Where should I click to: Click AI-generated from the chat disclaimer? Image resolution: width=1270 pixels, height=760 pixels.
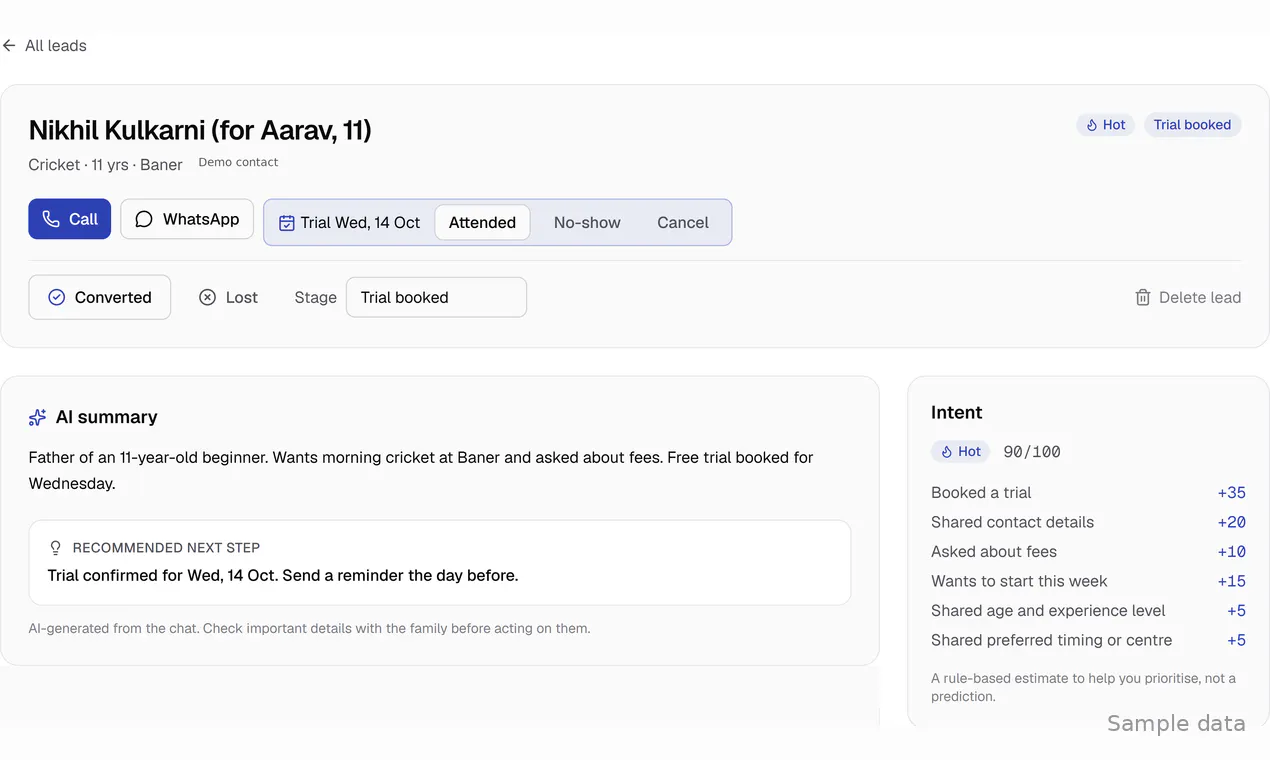coord(309,629)
